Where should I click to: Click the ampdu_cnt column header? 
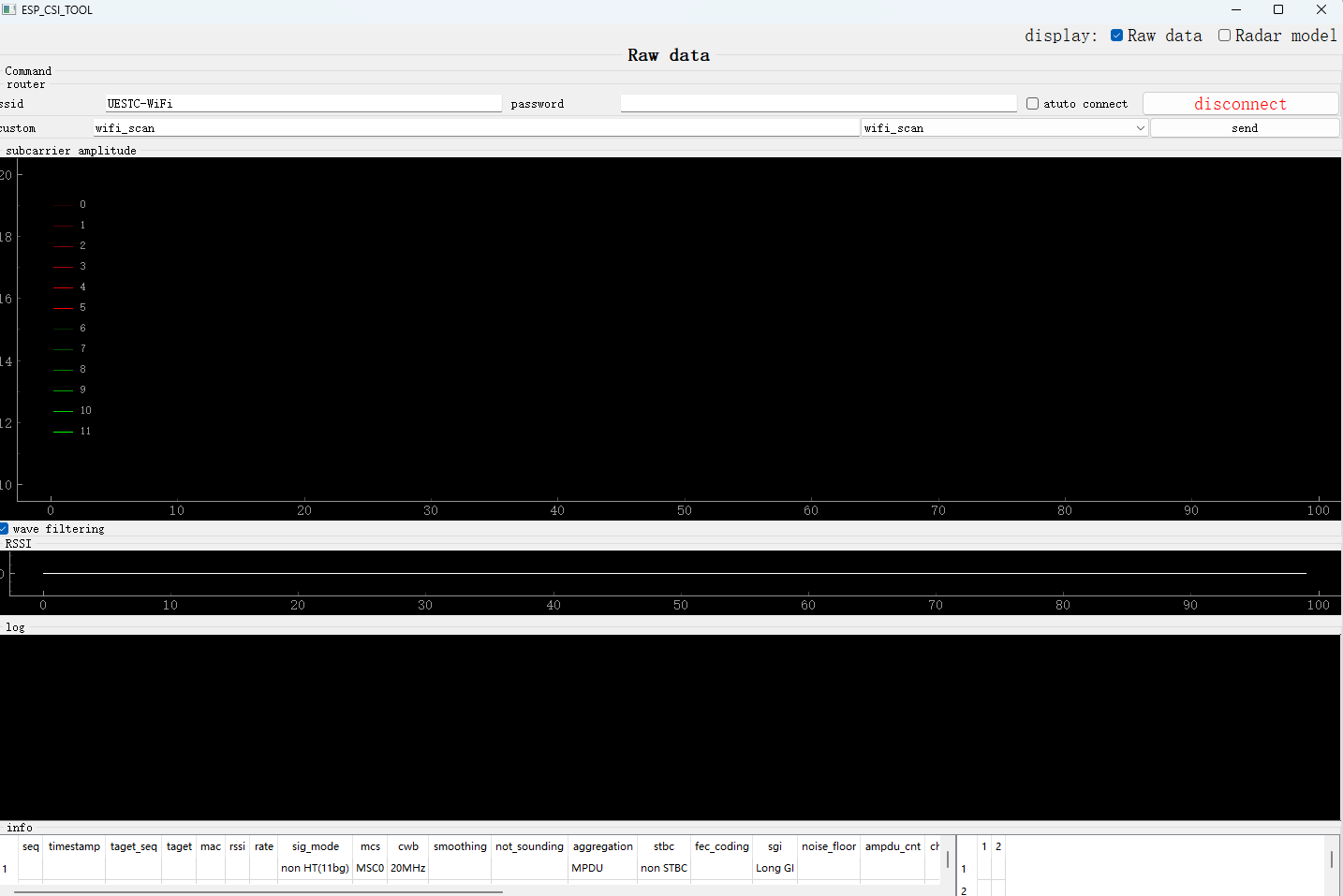[893, 846]
